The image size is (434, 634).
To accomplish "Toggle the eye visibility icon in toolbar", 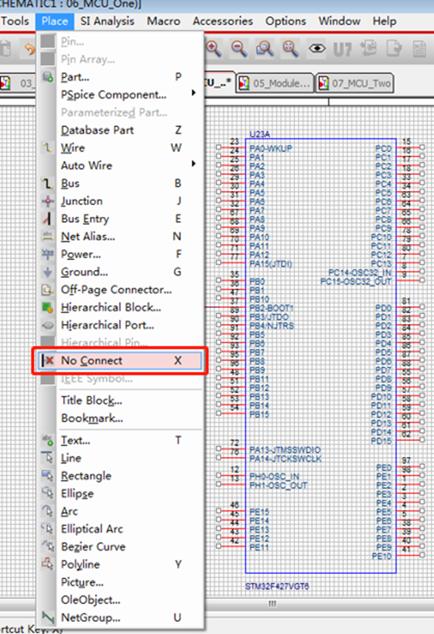I will point(317,49).
